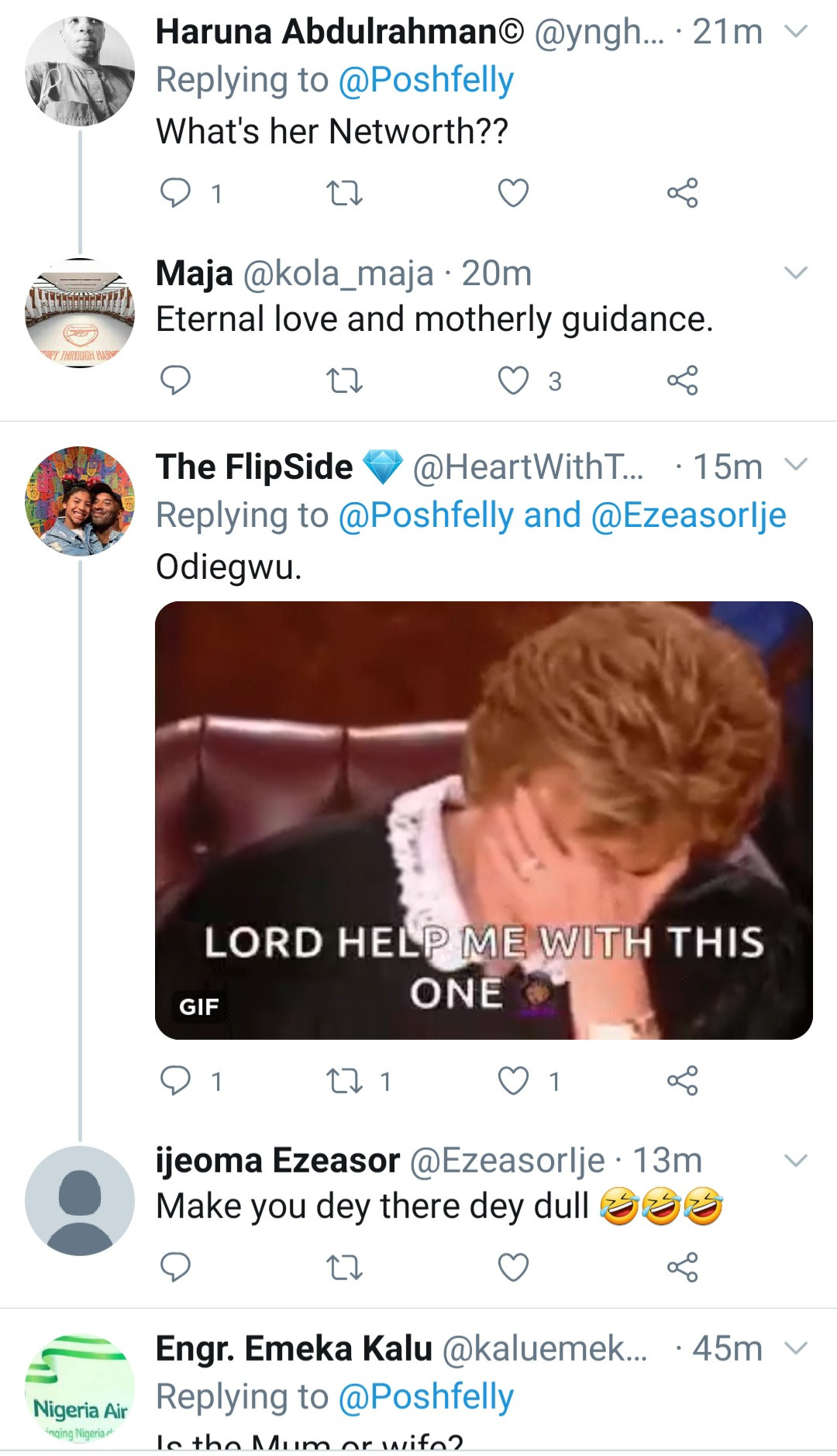This screenshot has height=1456, width=837.
Task: Open the @EzeasorIje mention link
Action: click(x=688, y=516)
